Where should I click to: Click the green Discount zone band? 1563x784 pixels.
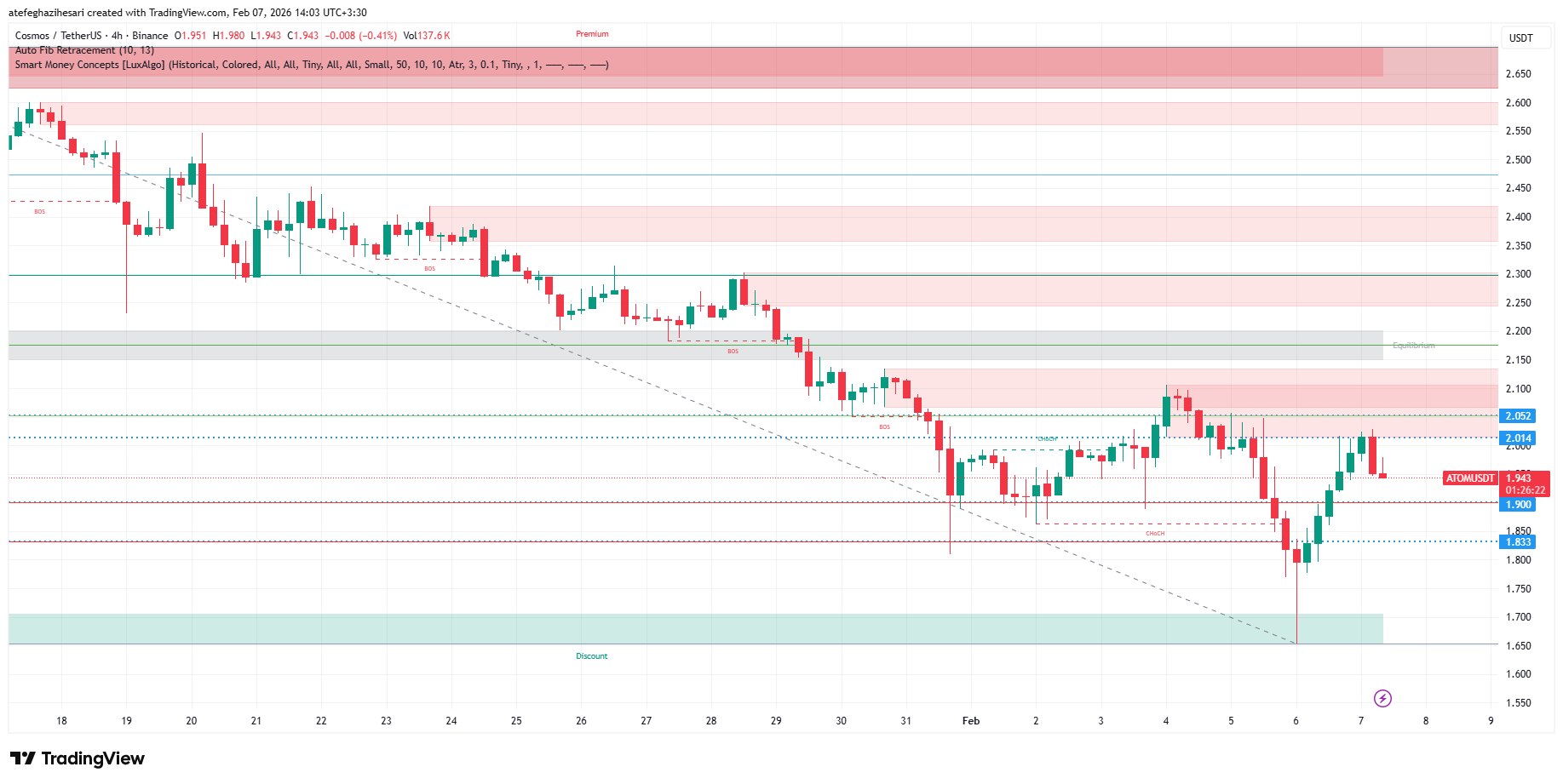pos(681,629)
